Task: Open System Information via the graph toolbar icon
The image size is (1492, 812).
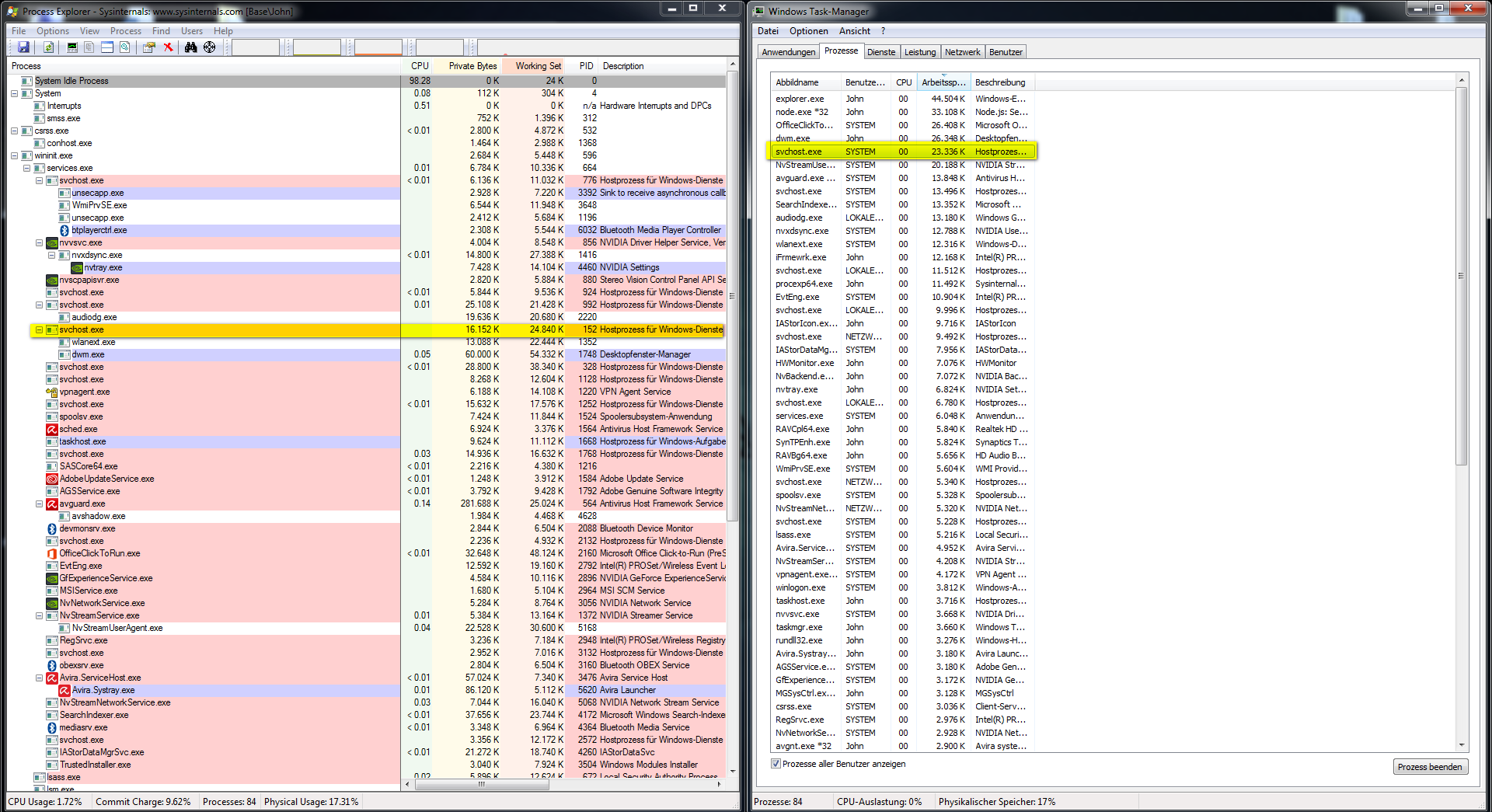Action: (x=72, y=47)
